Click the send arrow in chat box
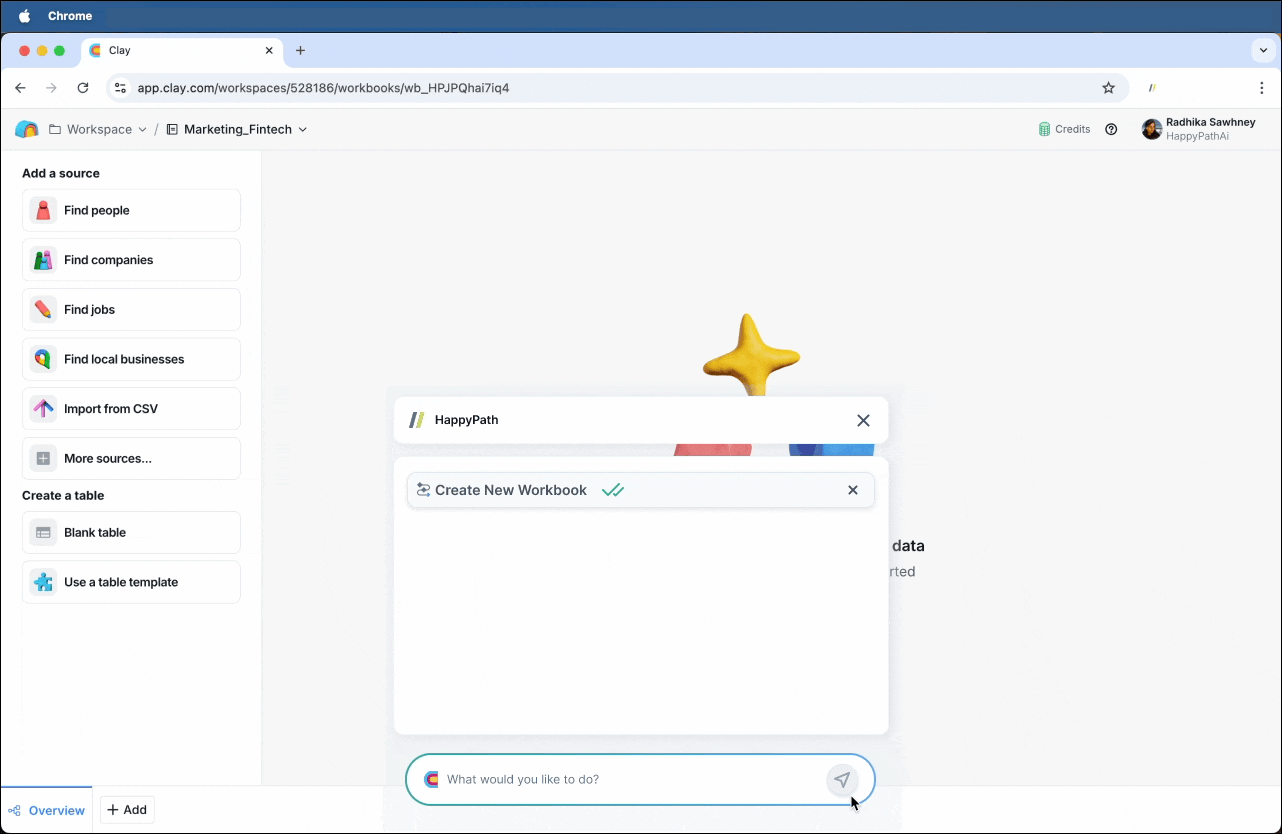The height and width of the screenshot is (834, 1282). 842,780
